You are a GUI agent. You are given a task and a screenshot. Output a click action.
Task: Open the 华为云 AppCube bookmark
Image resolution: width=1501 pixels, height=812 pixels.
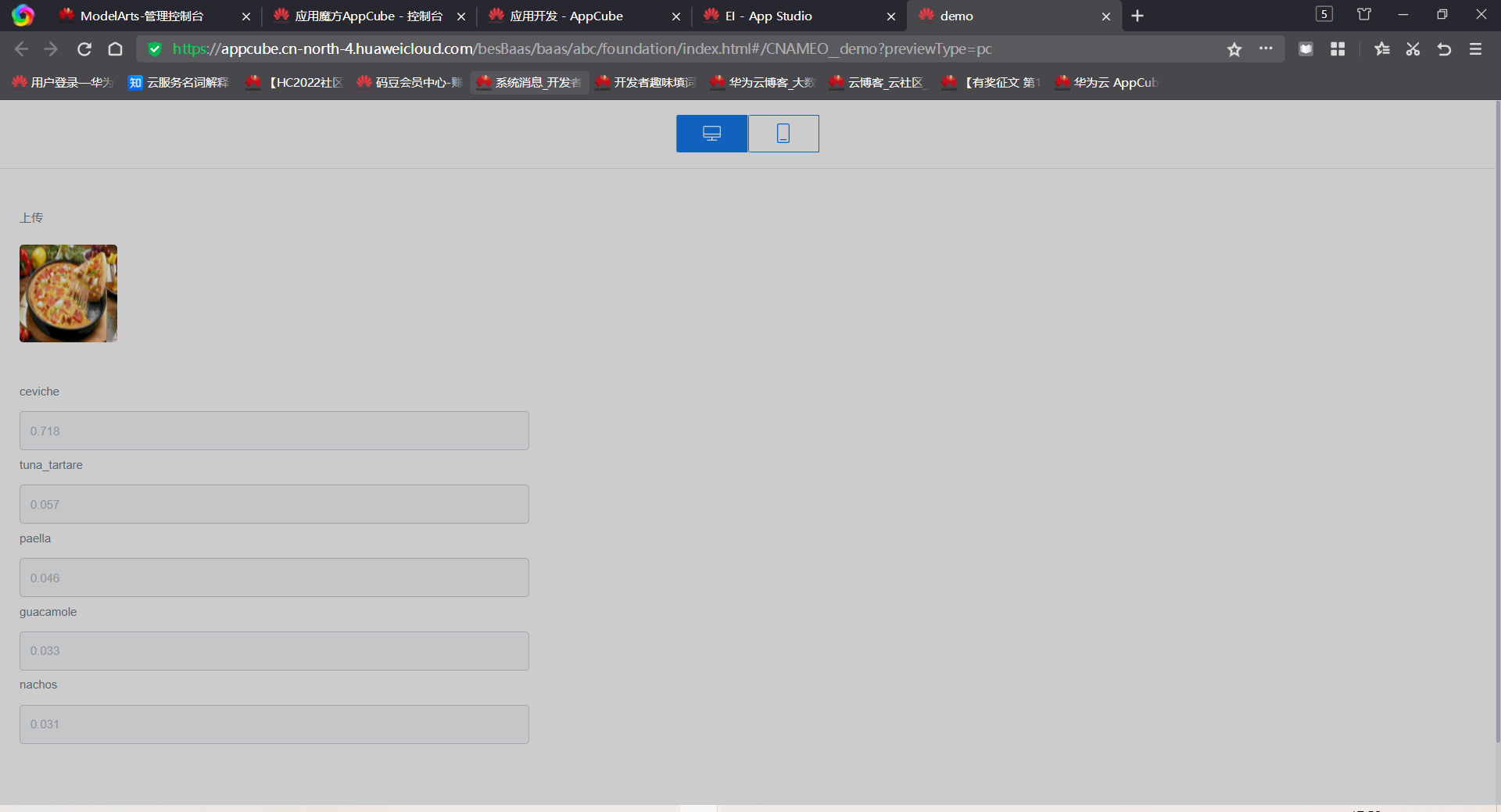coord(1106,82)
